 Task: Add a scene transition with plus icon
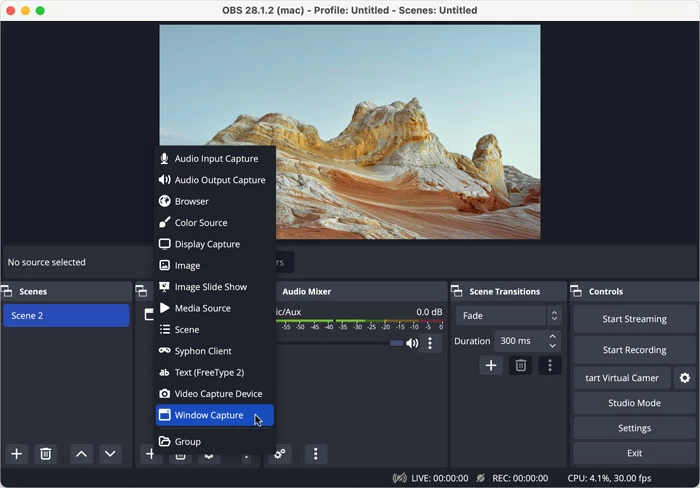[491, 366]
